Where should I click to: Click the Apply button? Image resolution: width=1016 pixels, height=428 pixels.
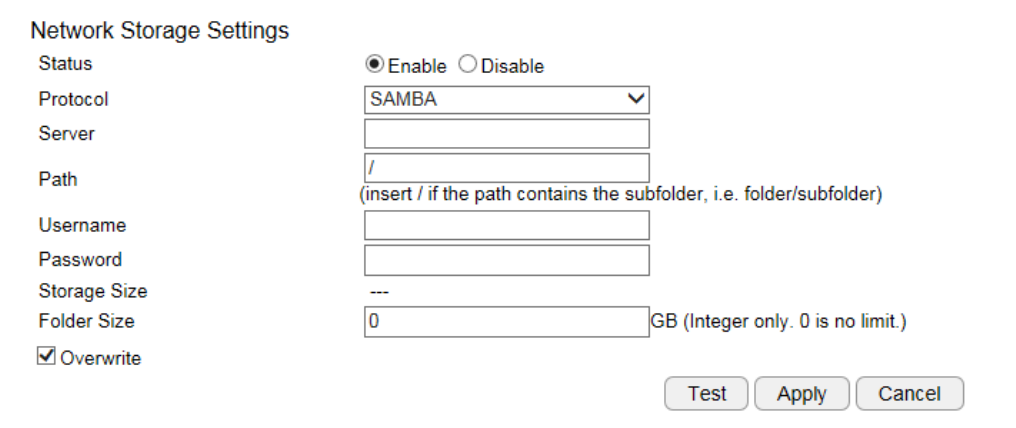[801, 394]
